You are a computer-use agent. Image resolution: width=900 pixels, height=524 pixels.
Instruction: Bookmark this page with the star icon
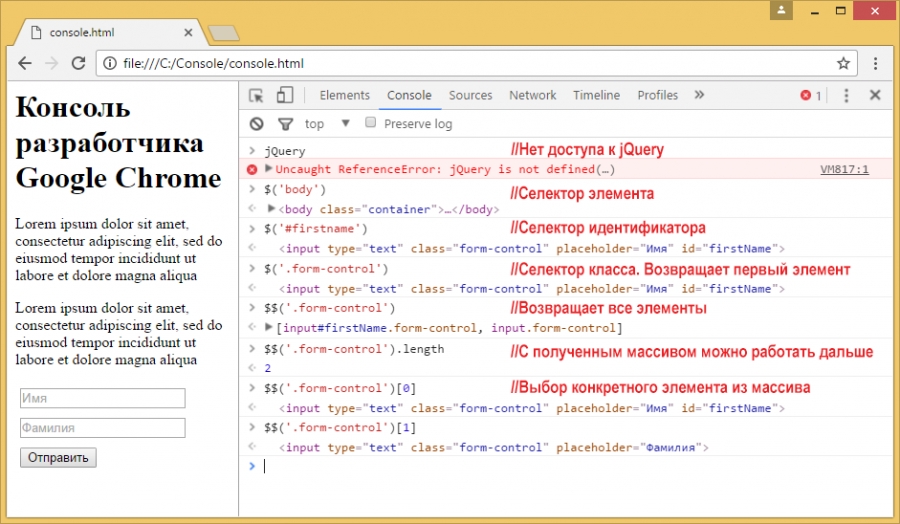tap(843, 63)
